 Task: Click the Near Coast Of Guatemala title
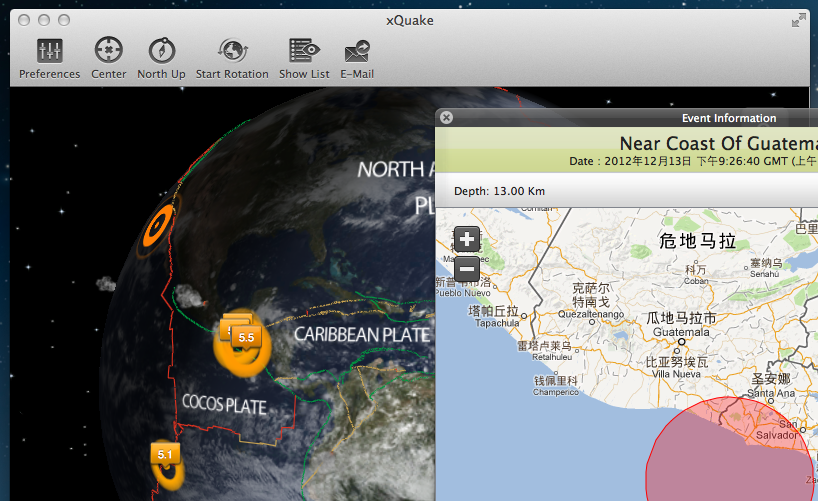719,143
